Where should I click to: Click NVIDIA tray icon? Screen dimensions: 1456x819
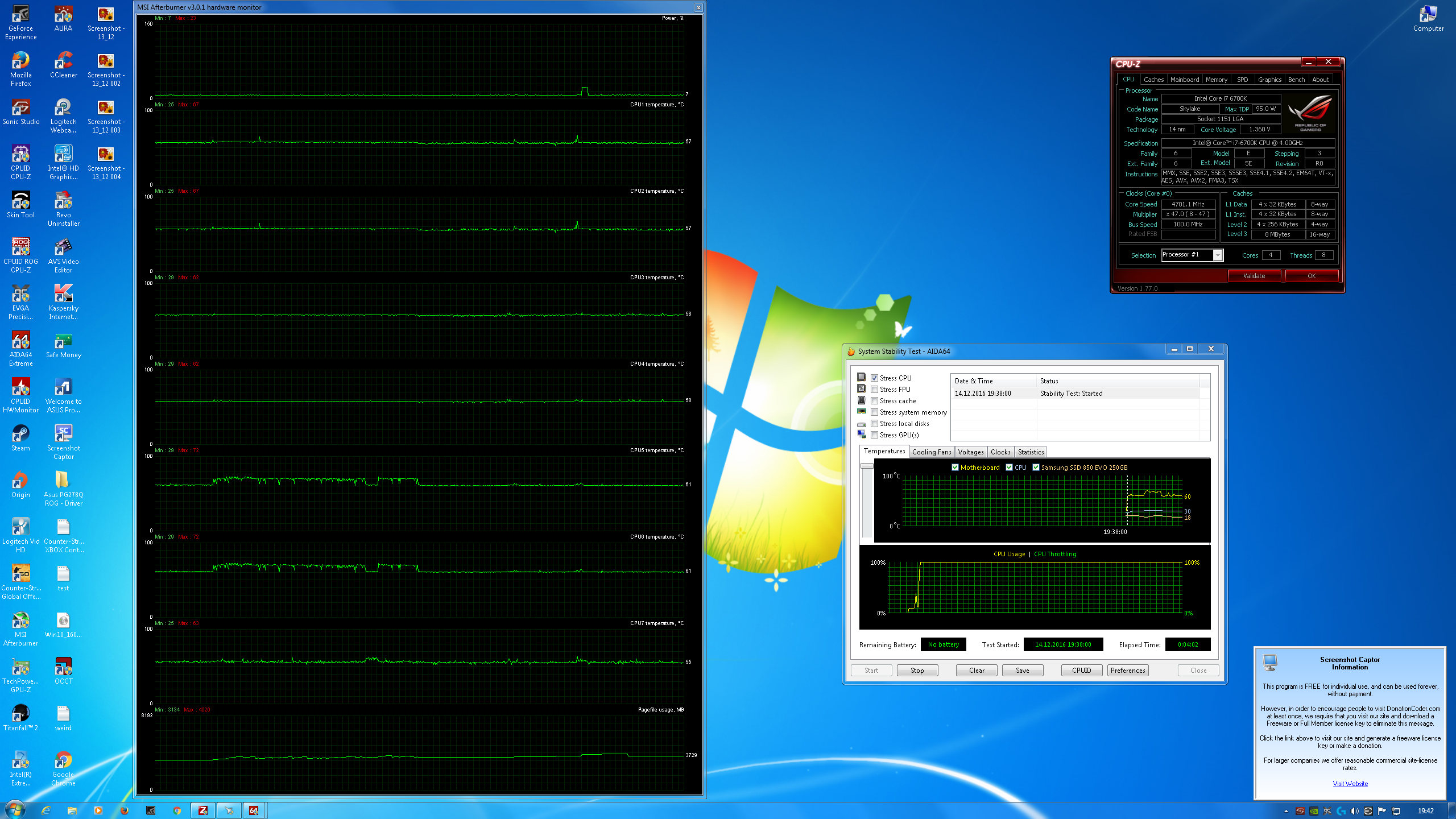pos(1314,811)
